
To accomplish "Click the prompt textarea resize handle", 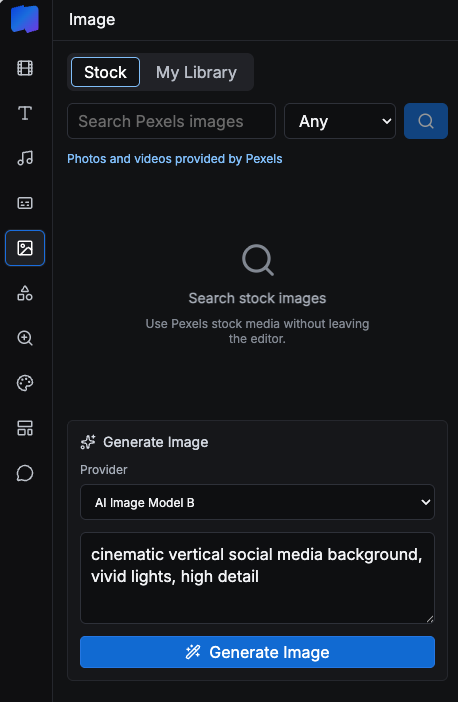I will pos(430,619).
